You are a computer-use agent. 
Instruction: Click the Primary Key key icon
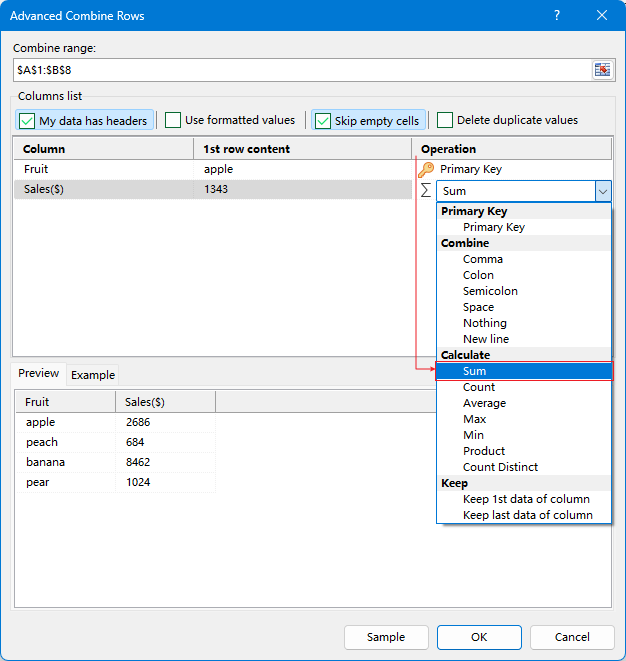(x=426, y=170)
